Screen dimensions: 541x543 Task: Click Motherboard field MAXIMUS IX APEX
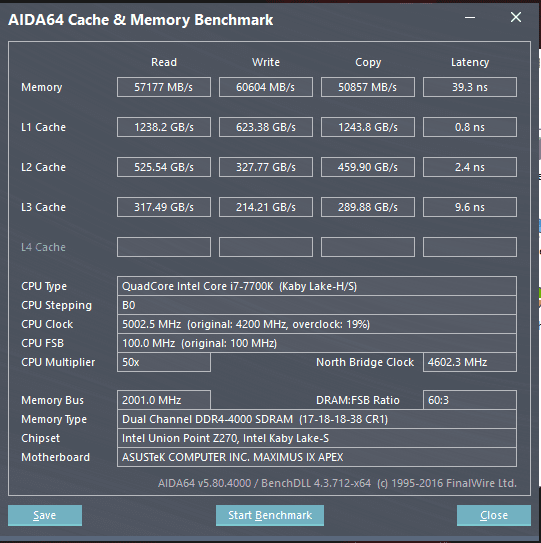[317, 457]
